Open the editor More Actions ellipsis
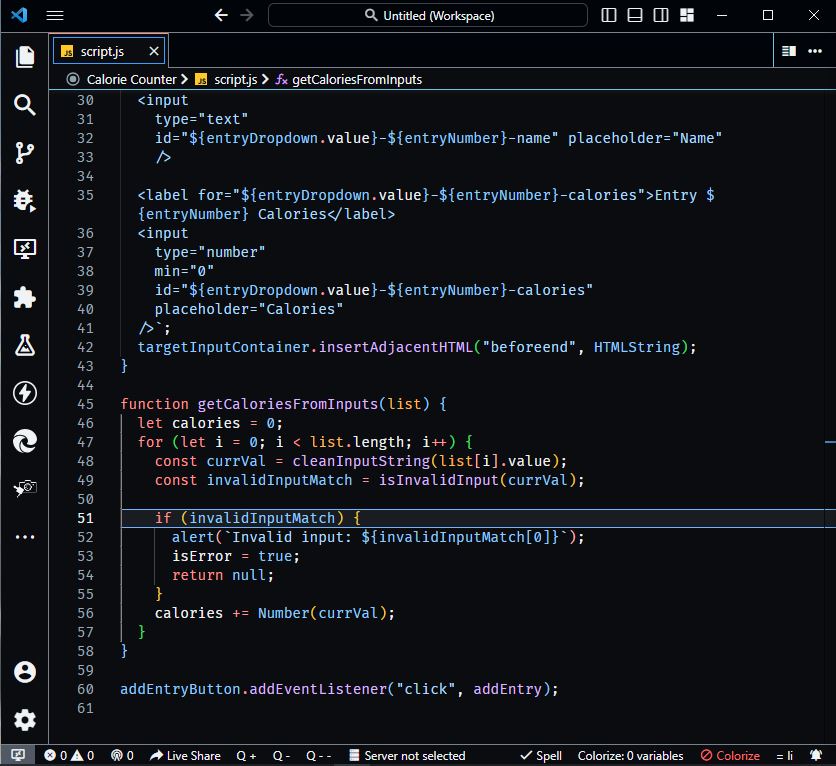836x766 pixels. pyautogui.click(x=815, y=51)
